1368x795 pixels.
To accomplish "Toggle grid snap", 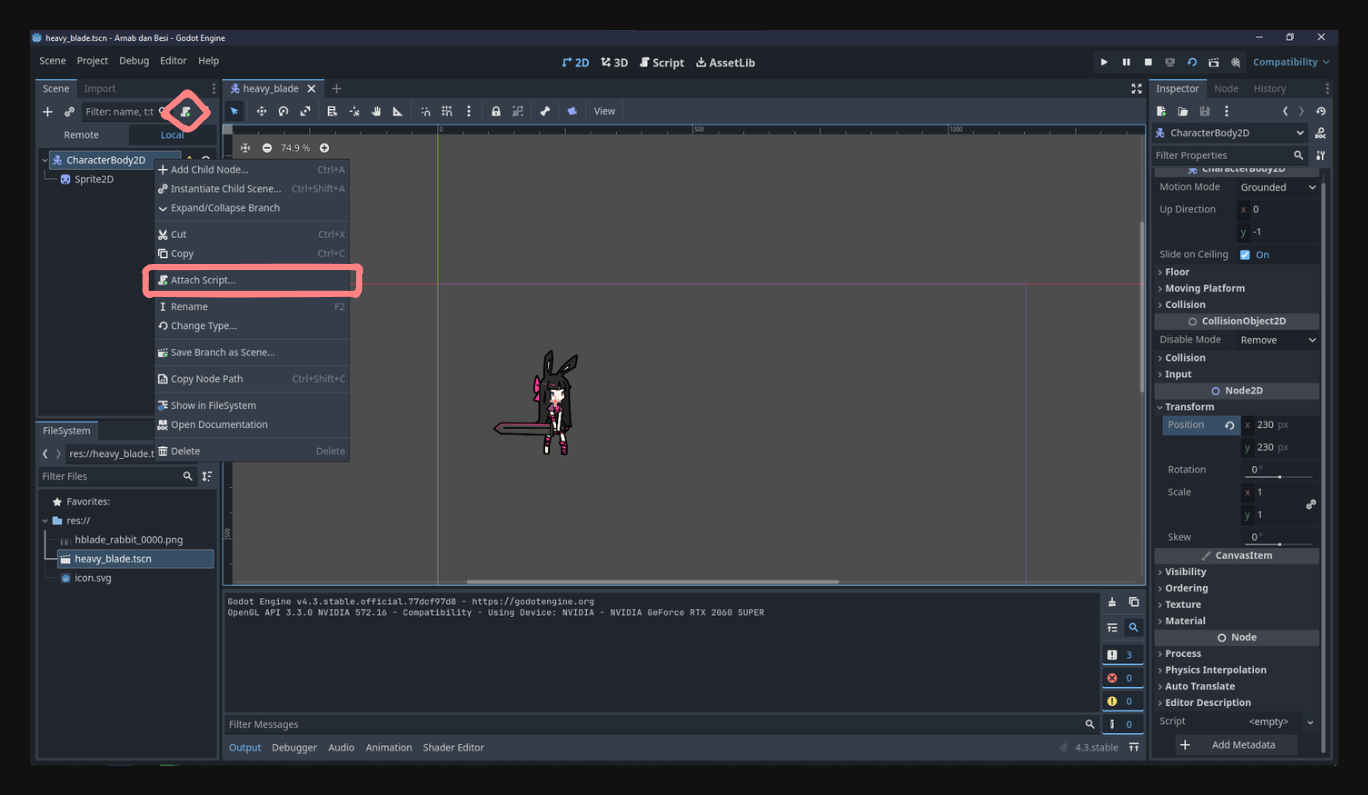I will [x=447, y=111].
